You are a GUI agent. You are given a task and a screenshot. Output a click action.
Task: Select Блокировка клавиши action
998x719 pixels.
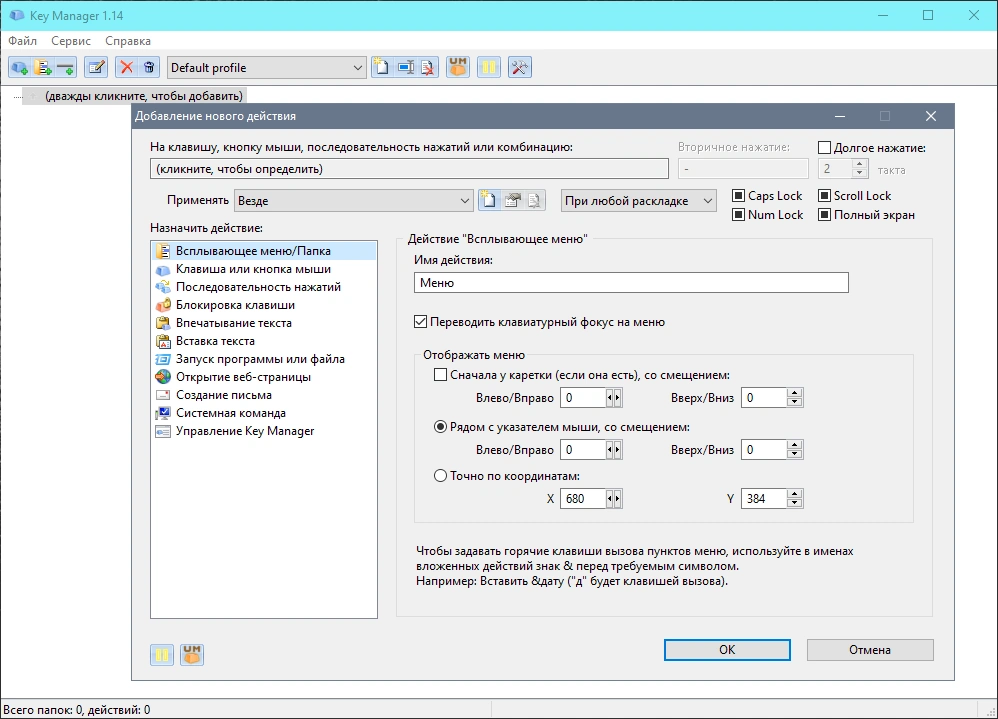pos(264,305)
